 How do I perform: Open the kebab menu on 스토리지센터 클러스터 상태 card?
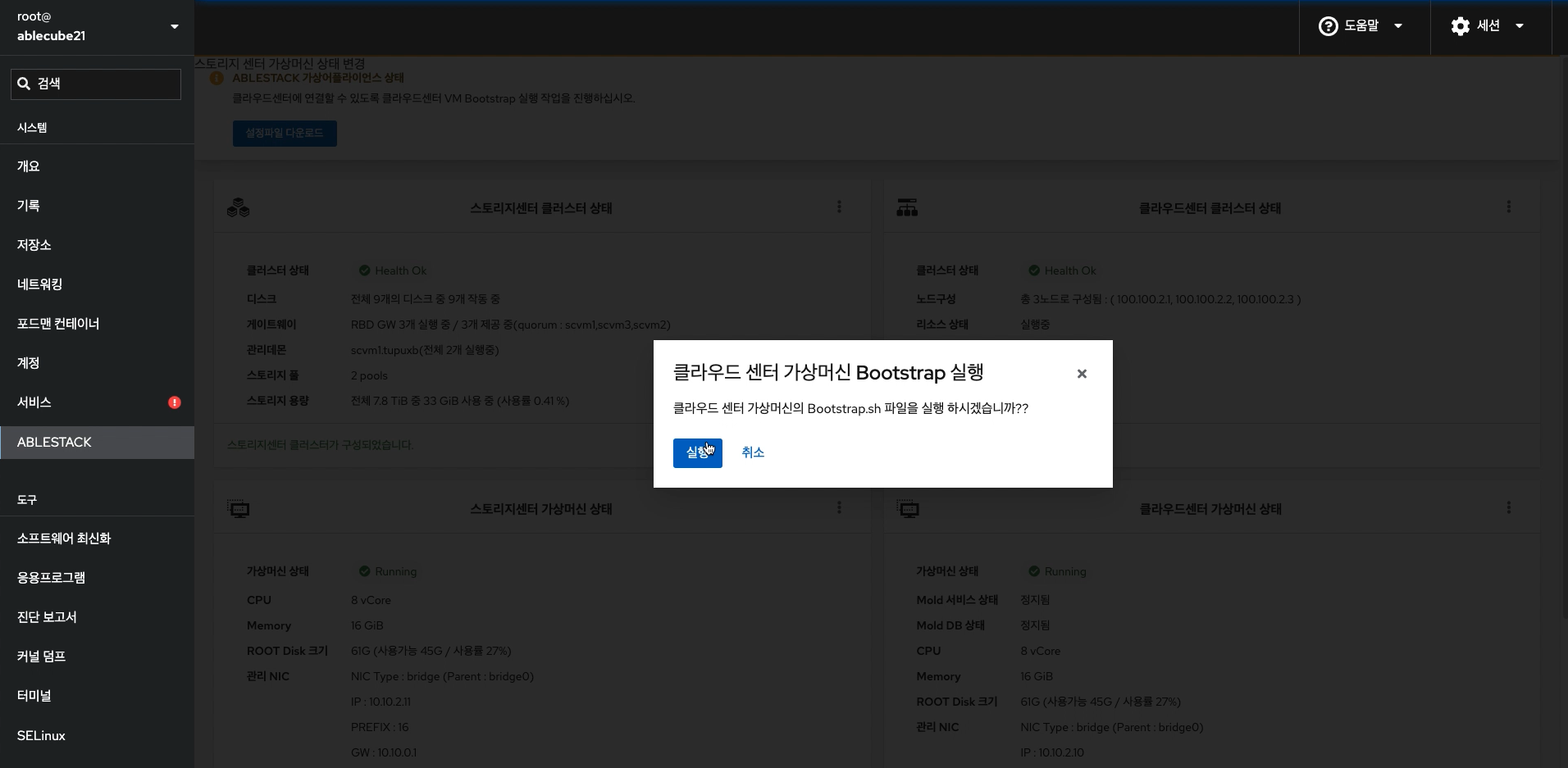pyautogui.click(x=839, y=207)
